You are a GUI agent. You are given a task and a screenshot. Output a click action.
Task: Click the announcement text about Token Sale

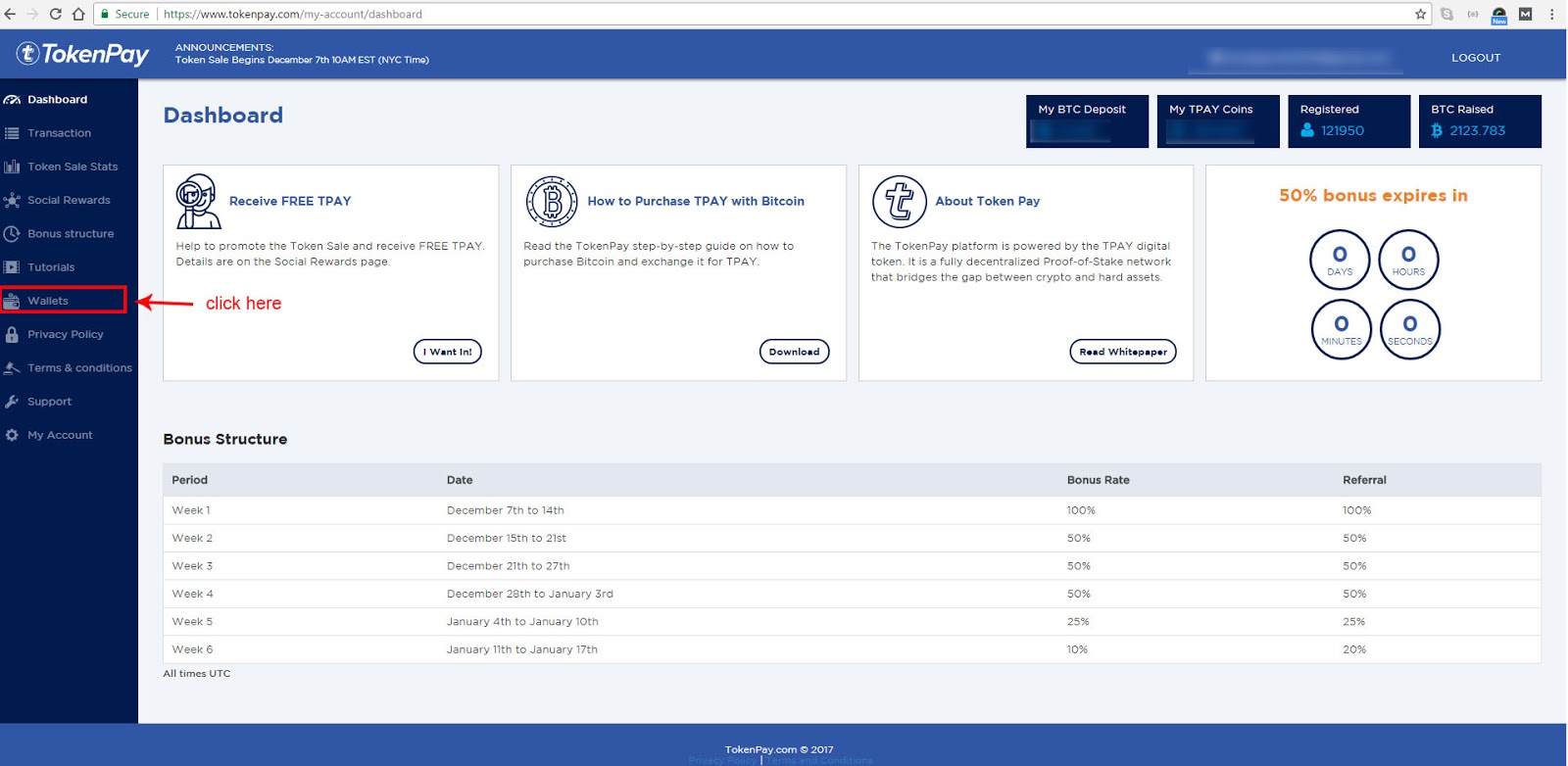click(302, 60)
